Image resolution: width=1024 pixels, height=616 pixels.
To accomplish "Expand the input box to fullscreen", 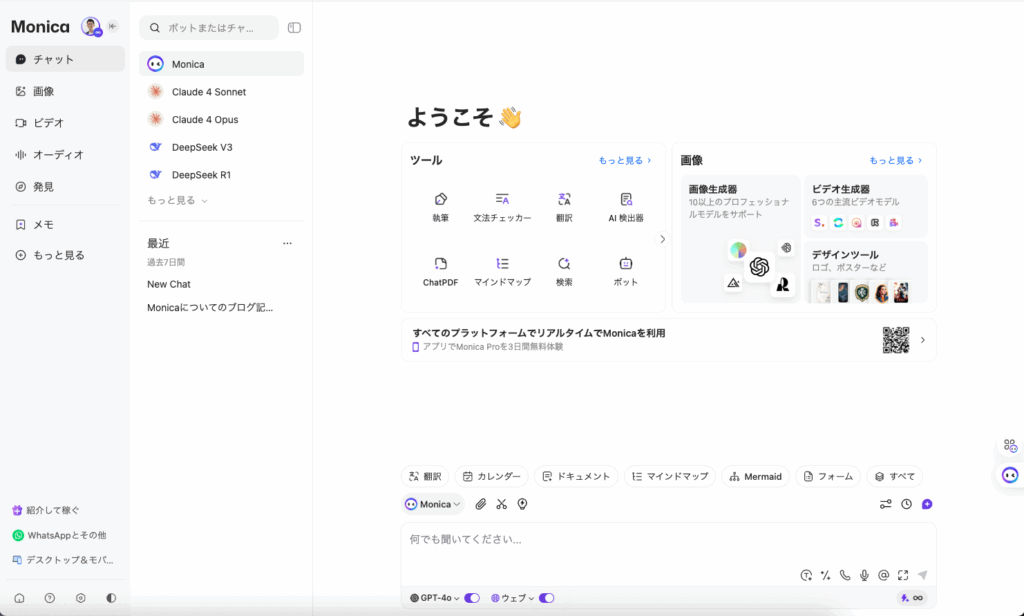I will pyautogui.click(x=903, y=575).
